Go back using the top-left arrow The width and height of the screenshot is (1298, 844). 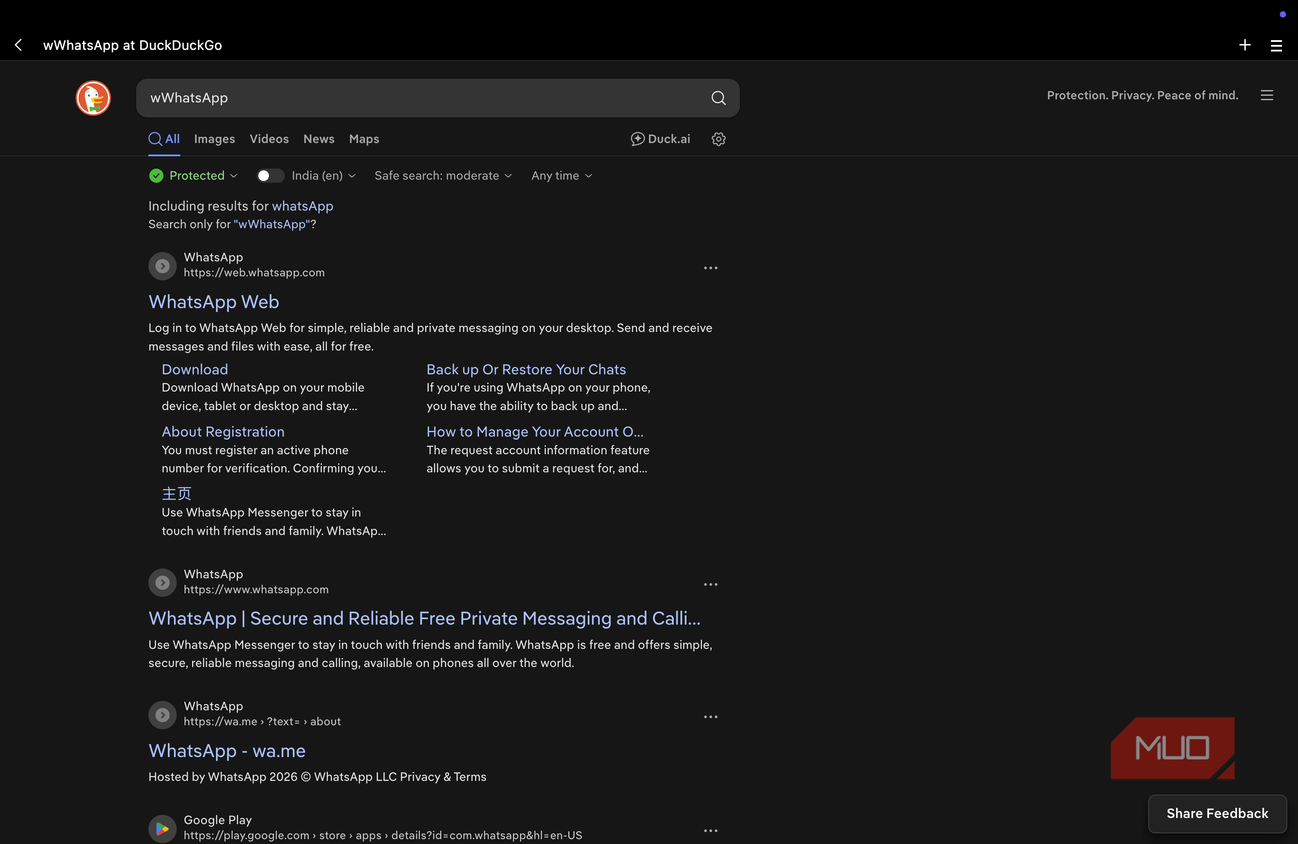18,45
